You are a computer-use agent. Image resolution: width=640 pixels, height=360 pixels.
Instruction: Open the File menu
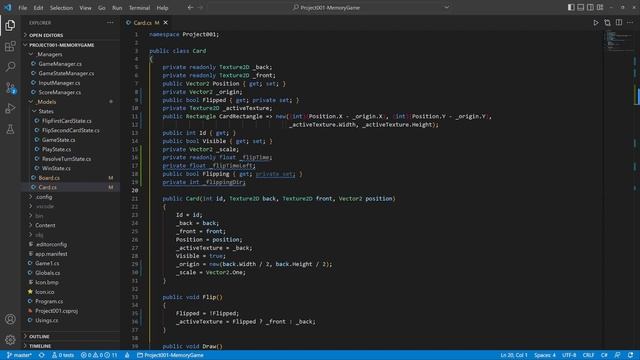(x=23, y=8)
